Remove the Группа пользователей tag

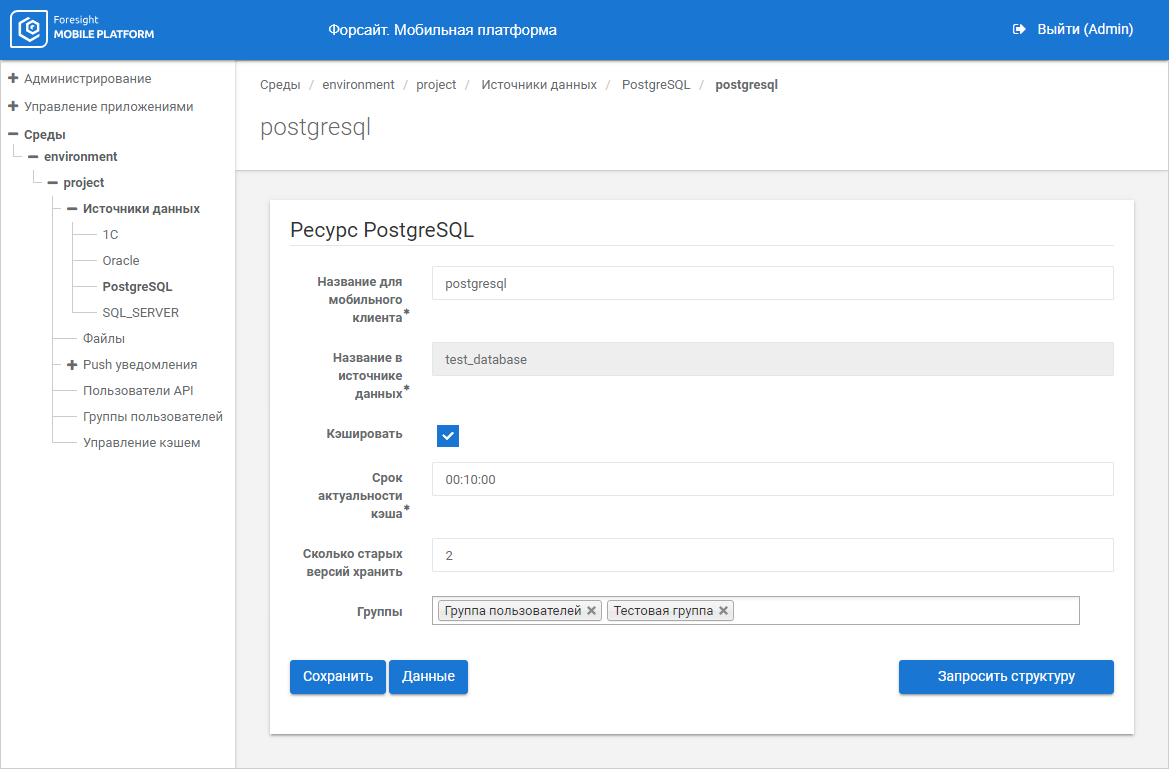592,611
